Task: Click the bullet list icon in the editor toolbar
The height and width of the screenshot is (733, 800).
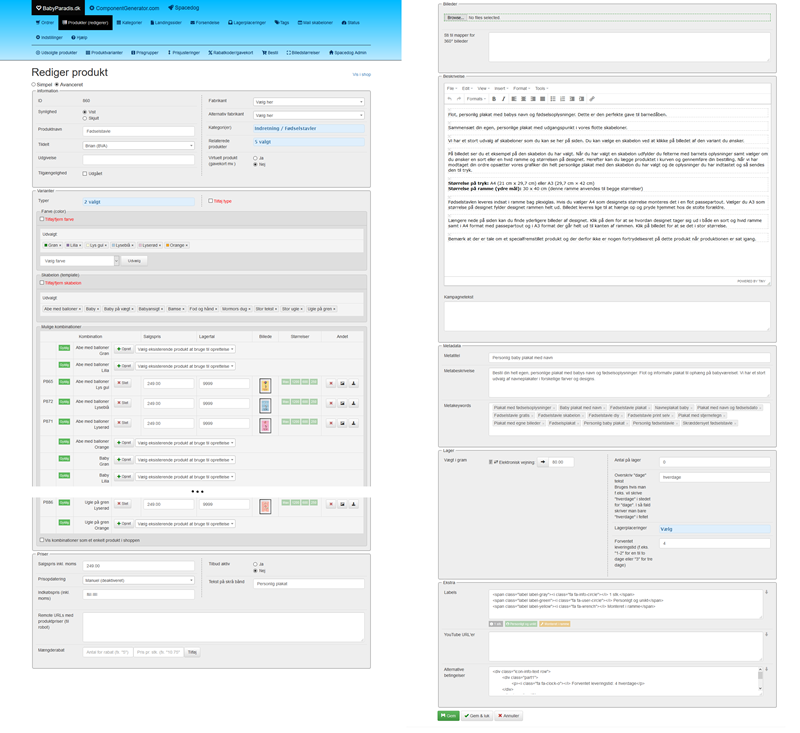Action: 553,99
